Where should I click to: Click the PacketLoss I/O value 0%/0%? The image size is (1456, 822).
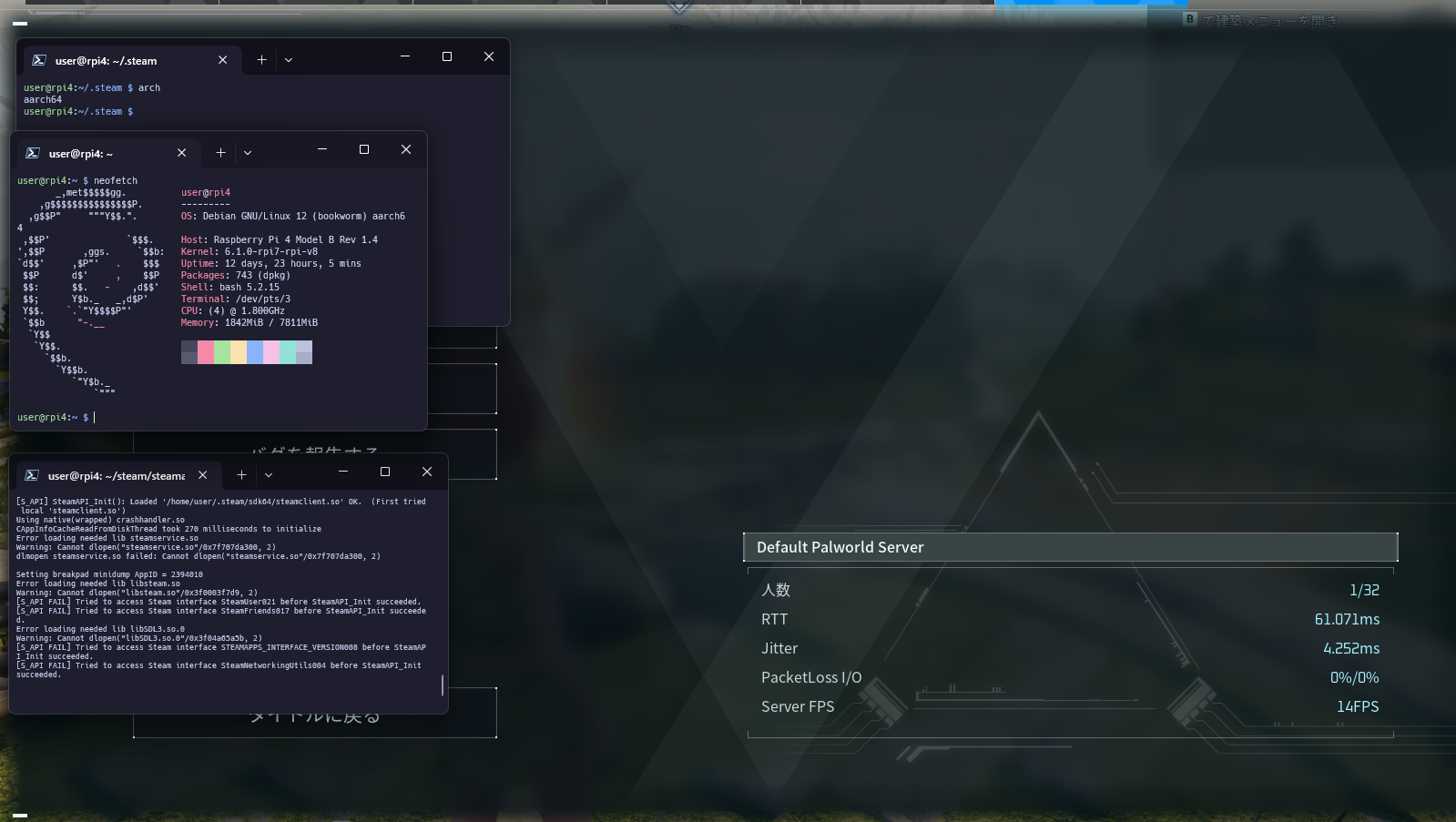[x=1354, y=677]
